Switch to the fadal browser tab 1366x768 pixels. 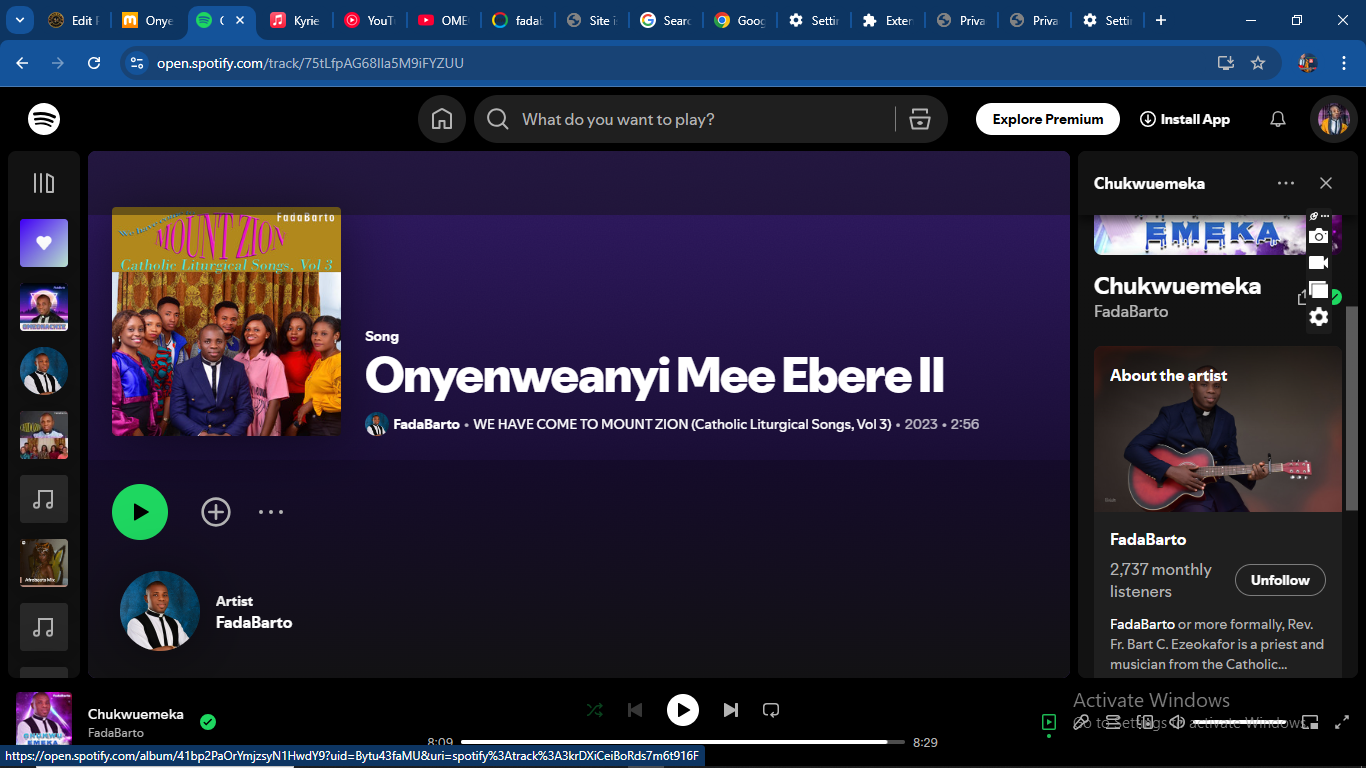tap(518, 20)
